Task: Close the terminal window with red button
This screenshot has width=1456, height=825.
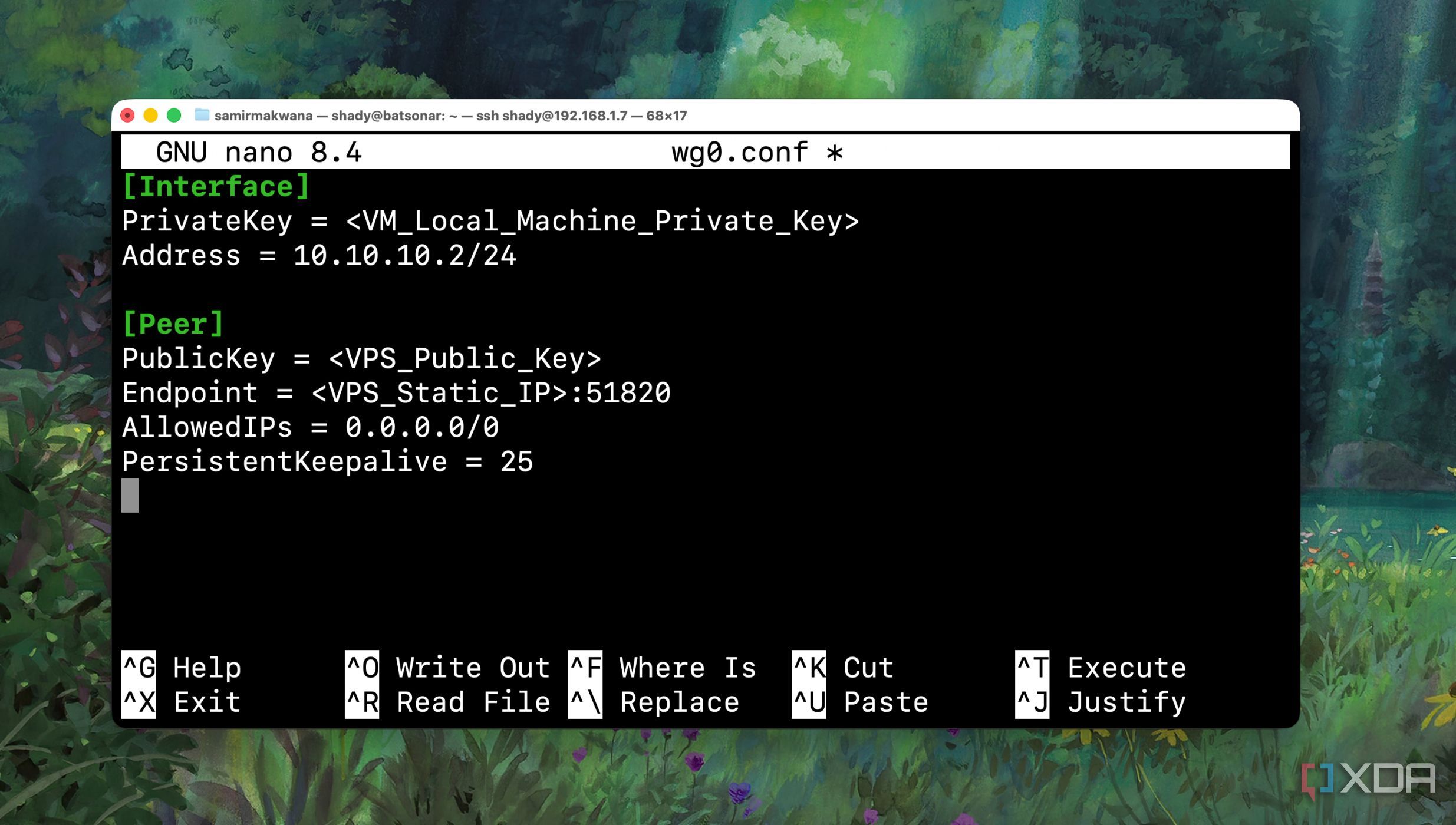Action: coord(127,115)
